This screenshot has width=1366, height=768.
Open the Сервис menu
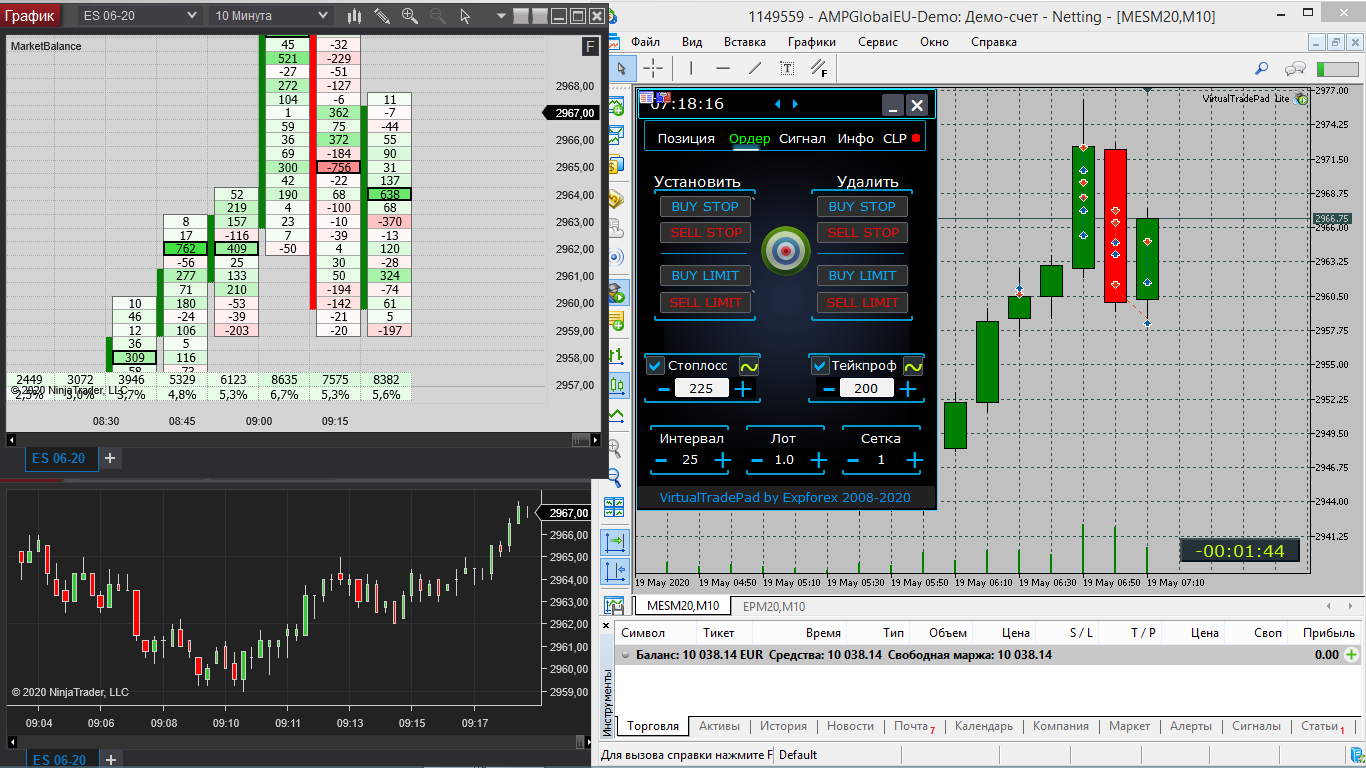[x=878, y=42]
